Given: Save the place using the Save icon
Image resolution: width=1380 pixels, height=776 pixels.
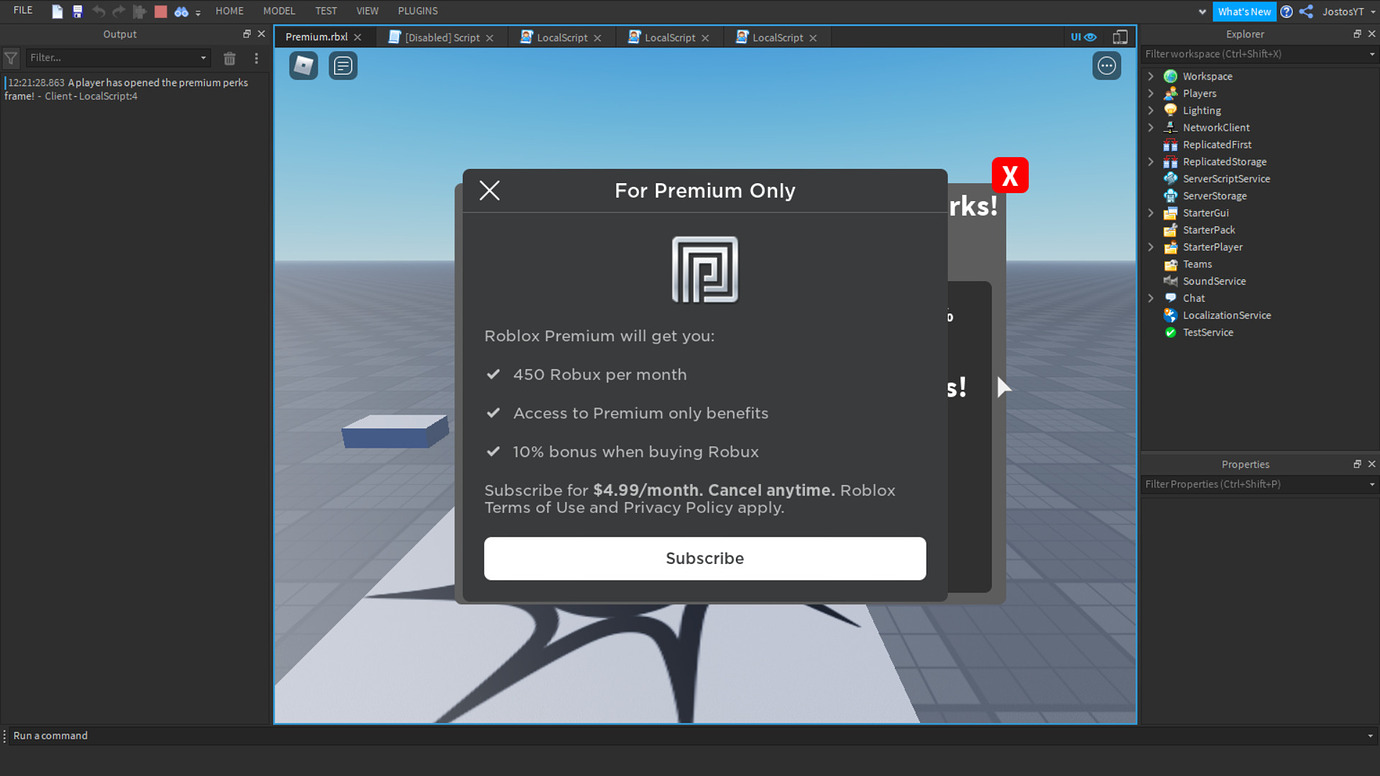Looking at the screenshot, I should (79, 10).
